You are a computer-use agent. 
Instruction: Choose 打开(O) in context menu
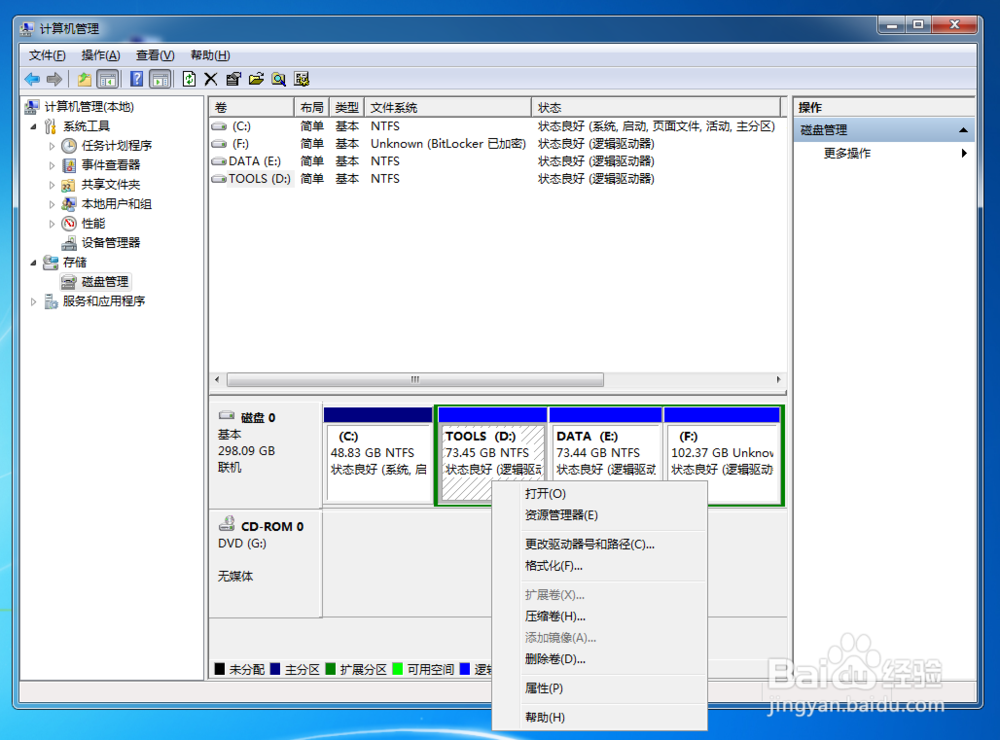click(x=599, y=494)
